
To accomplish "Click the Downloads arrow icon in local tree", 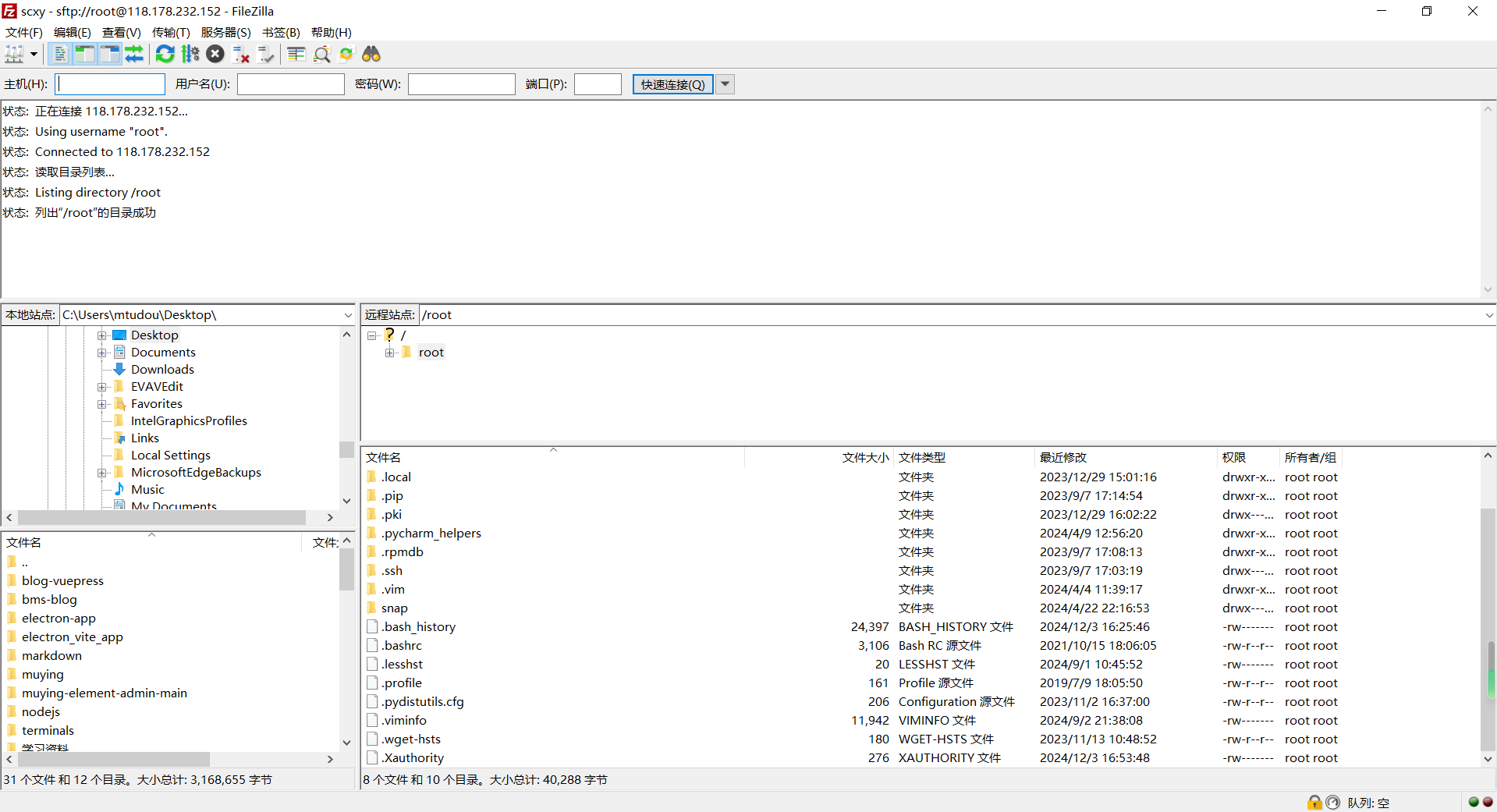I will point(119,369).
